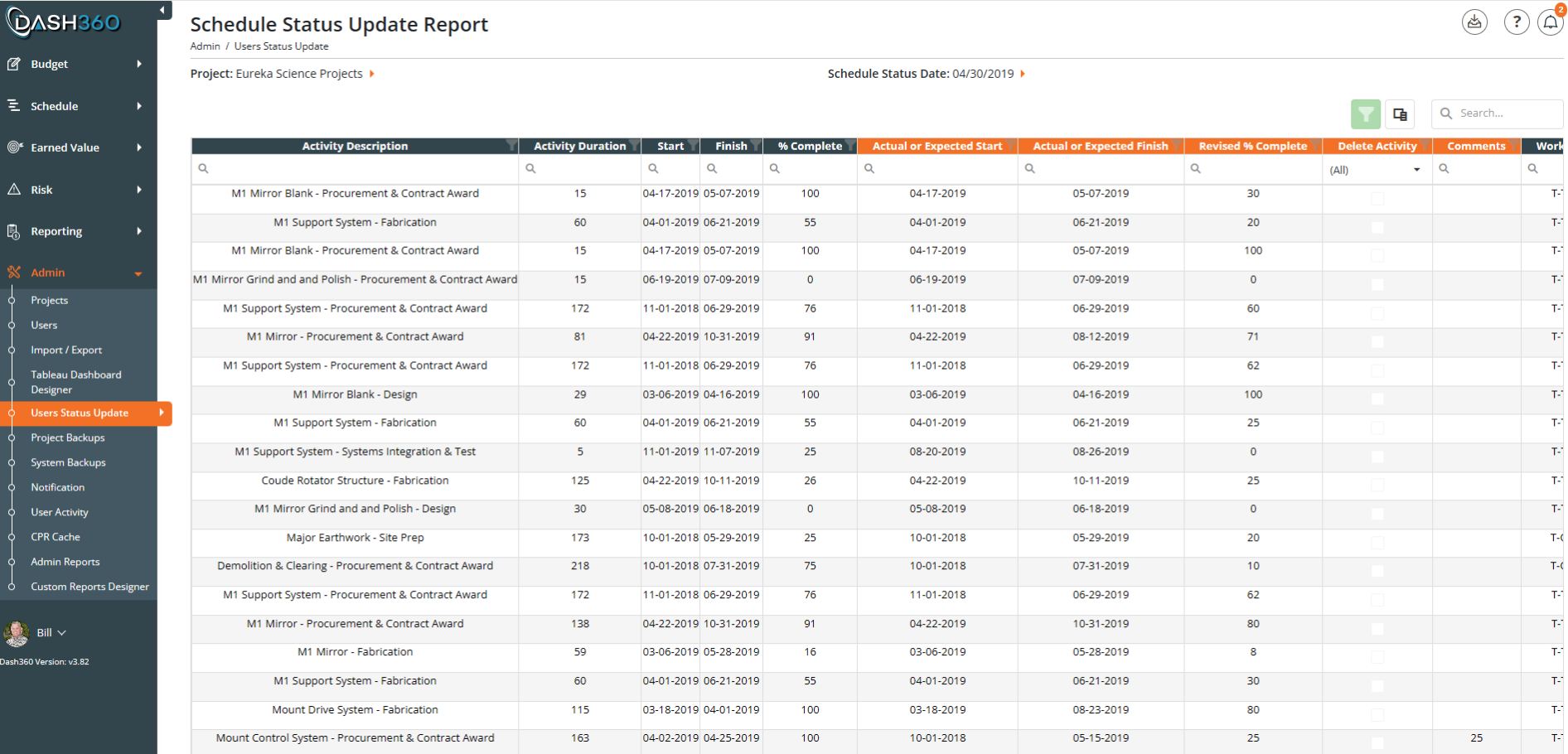Check Delete Activity for Coude Rotator Structure row
The image size is (1568, 754).
1377,486
